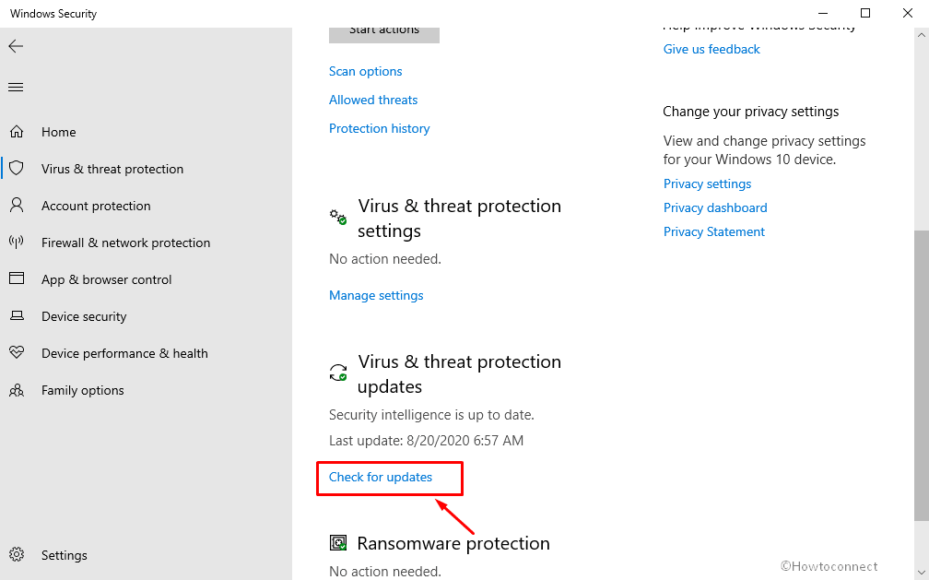Click Give us feedback
This screenshot has height=580, width=929.
point(711,49)
